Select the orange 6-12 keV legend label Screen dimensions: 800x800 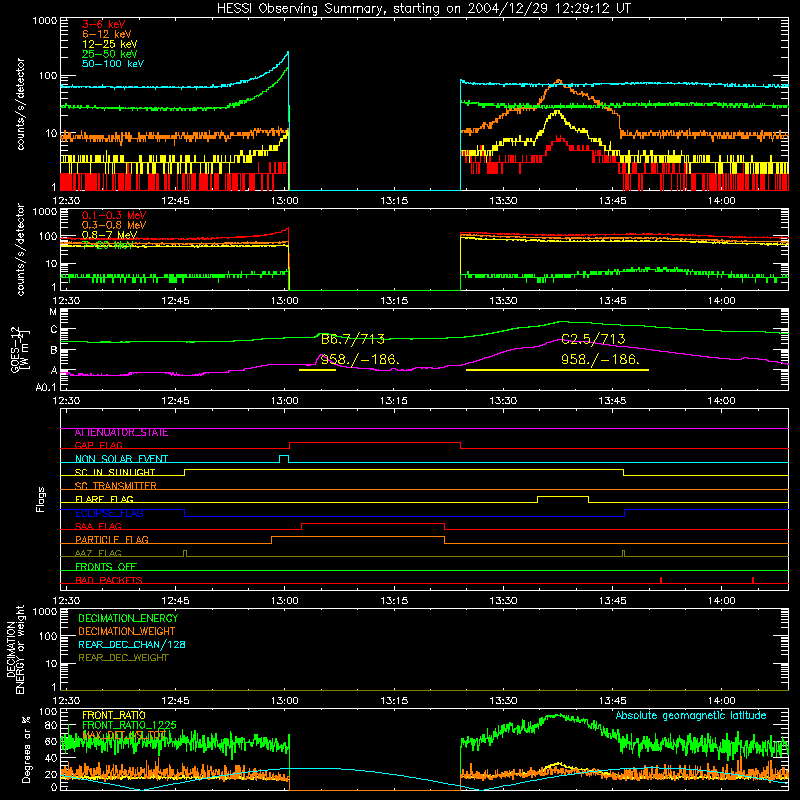(x=106, y=34)
